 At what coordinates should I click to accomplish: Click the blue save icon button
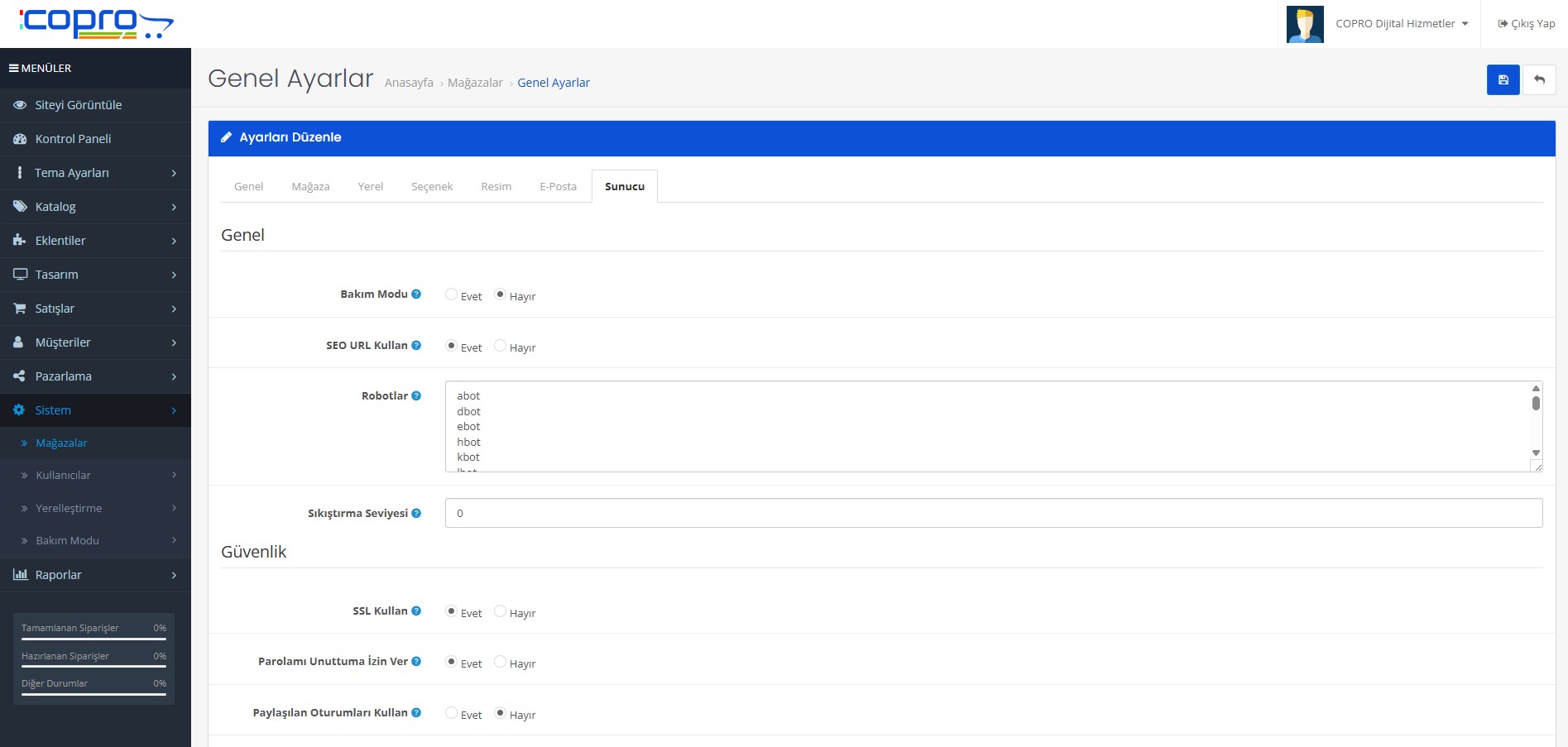click(1503, 80)
